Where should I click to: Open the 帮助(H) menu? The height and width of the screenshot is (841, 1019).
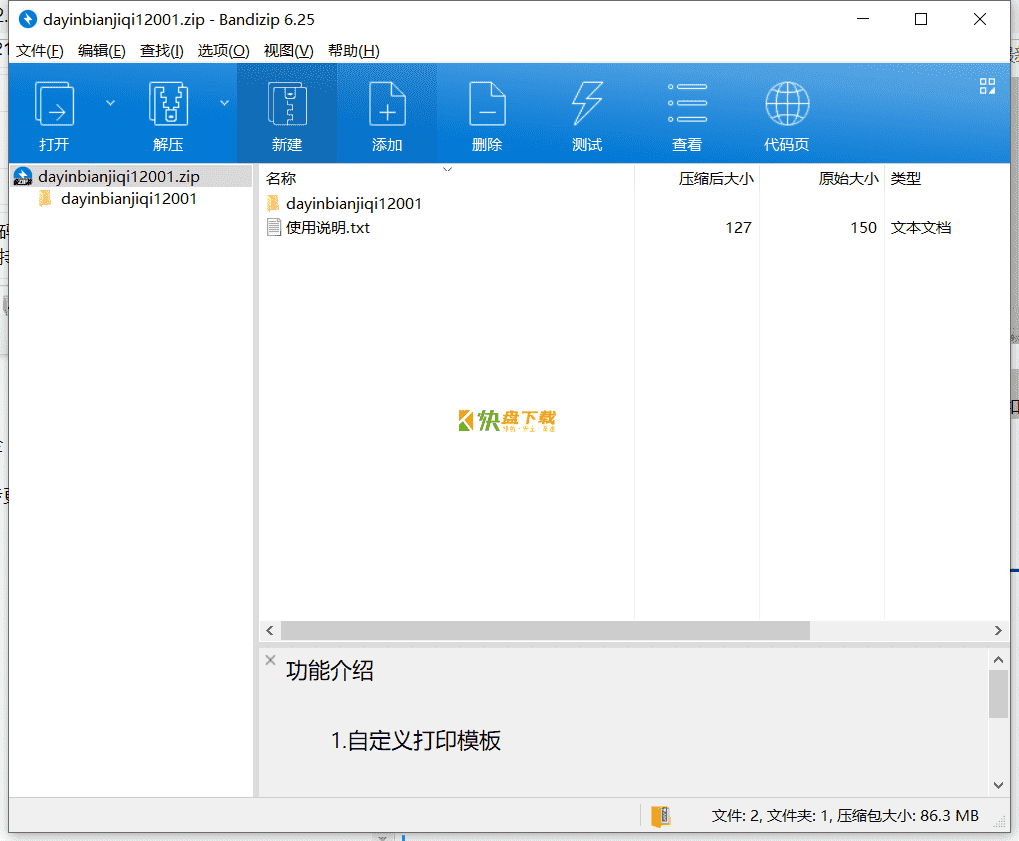(x=354, y=51)
